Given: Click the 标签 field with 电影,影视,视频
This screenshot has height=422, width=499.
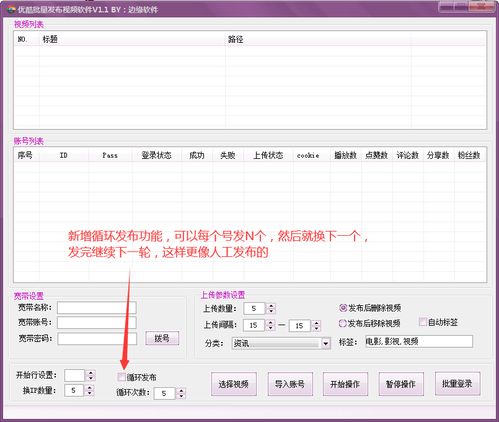Looking at the screenshot, I should tap(419, 341).
